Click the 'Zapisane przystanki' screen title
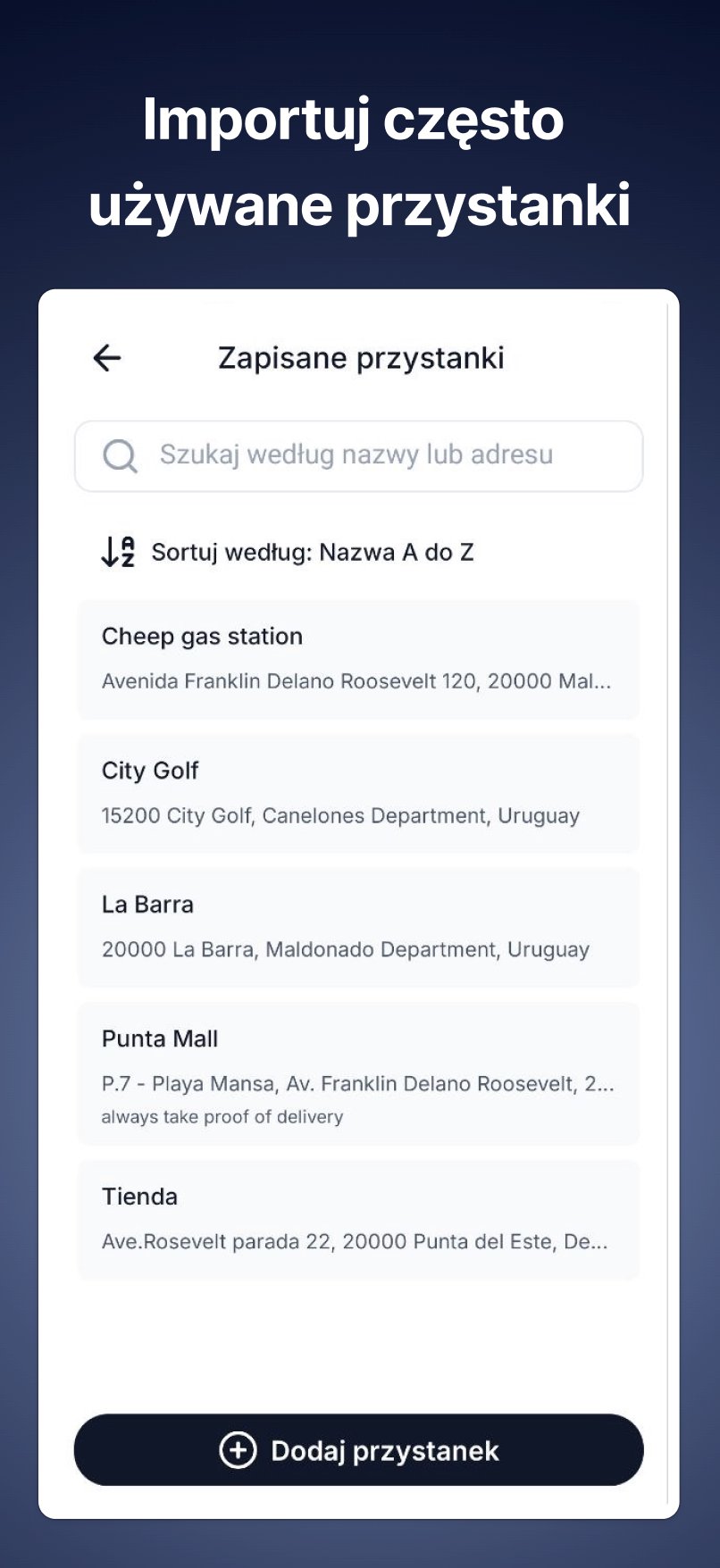Image resolution: width=720 pixels, height=1568 pixels. 361,358
